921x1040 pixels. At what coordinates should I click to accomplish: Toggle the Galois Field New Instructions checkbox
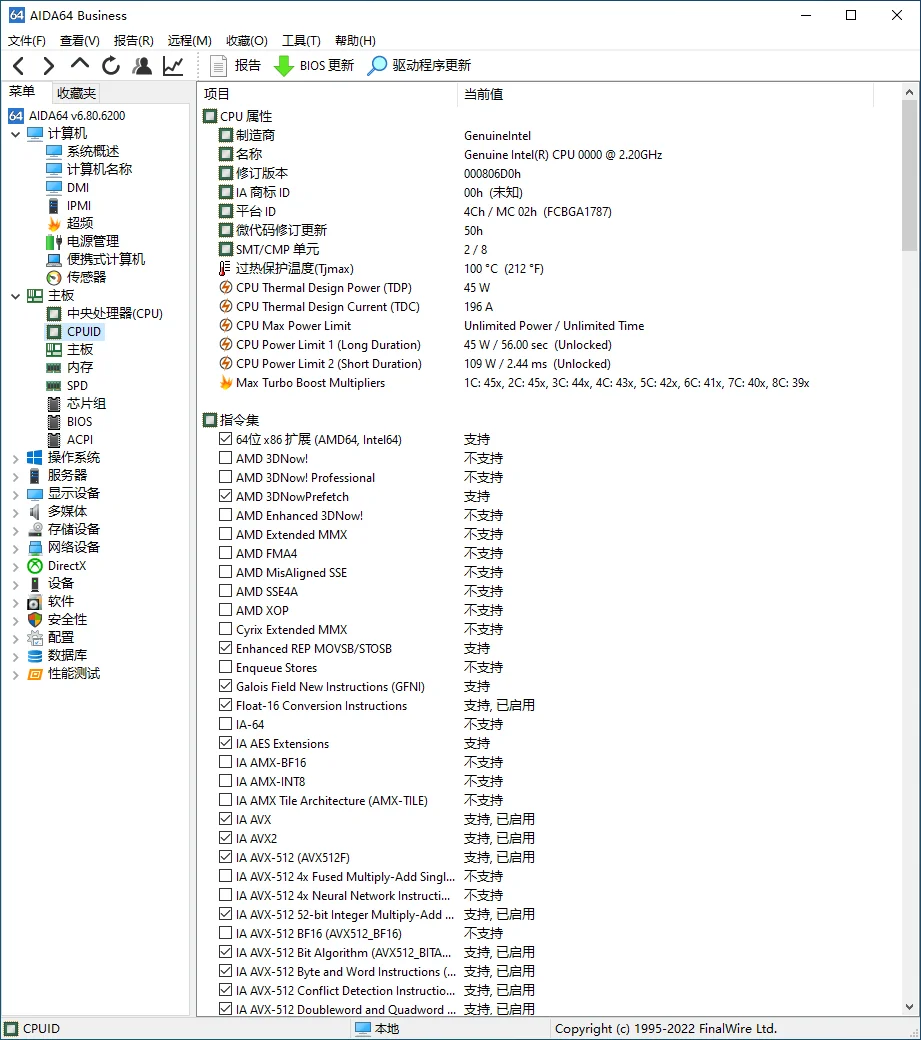click(x=225, y=686)
